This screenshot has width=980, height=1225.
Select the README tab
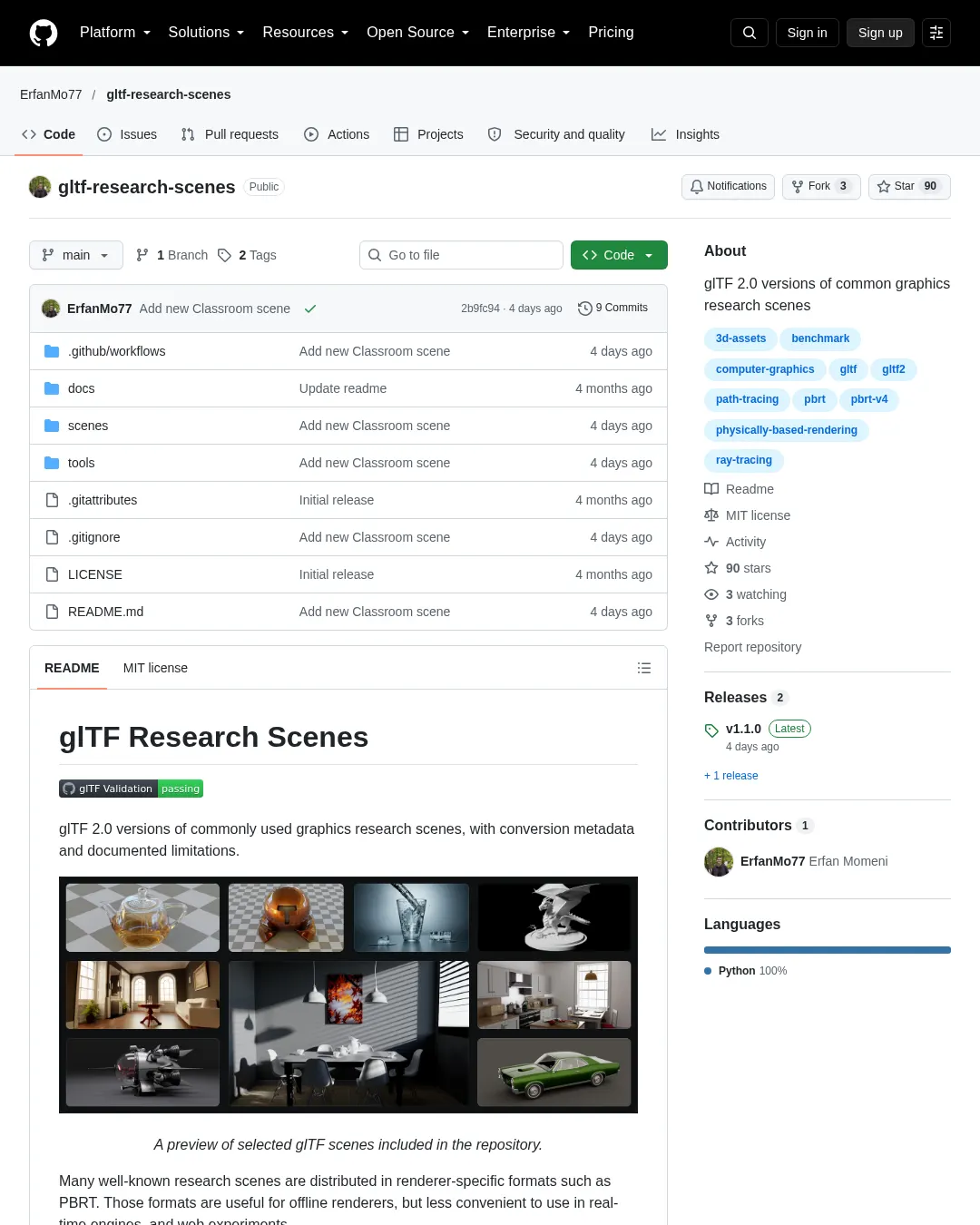point(72,668)
